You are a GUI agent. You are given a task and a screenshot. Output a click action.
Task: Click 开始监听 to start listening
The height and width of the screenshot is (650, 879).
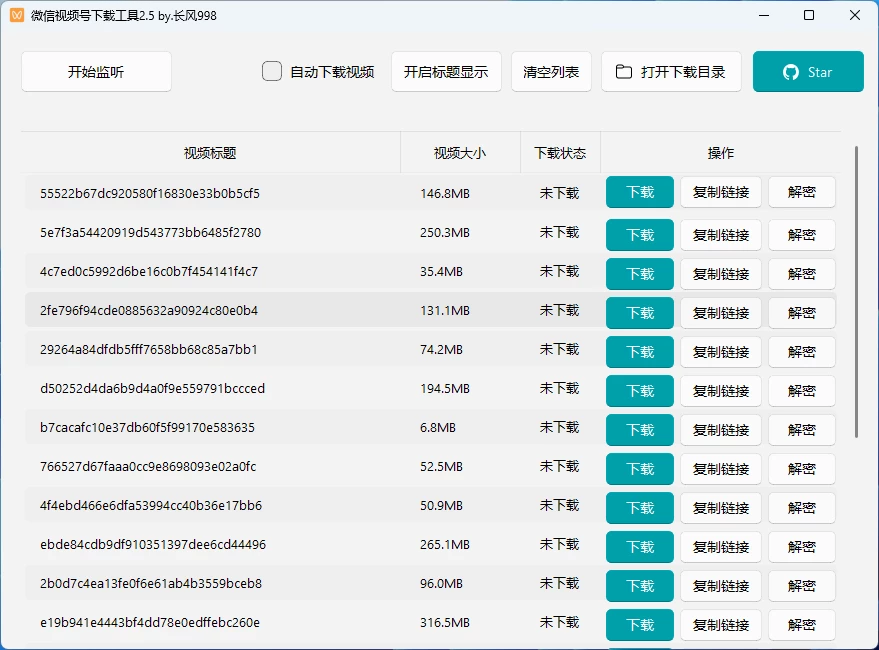[x=96, y=71]
